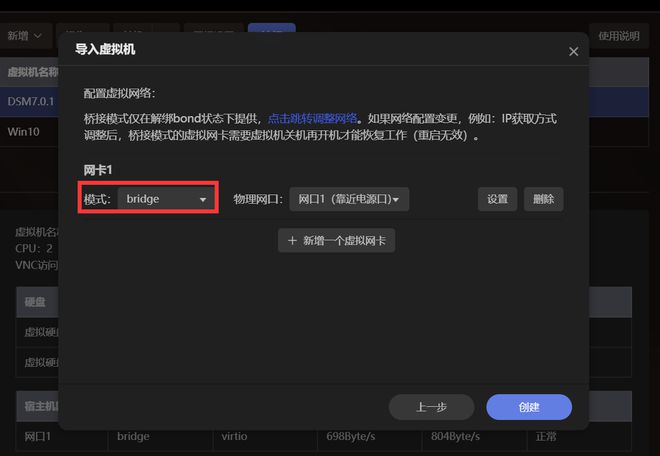
Task: Click the 804Byte/s value
Action: [455, 436]
